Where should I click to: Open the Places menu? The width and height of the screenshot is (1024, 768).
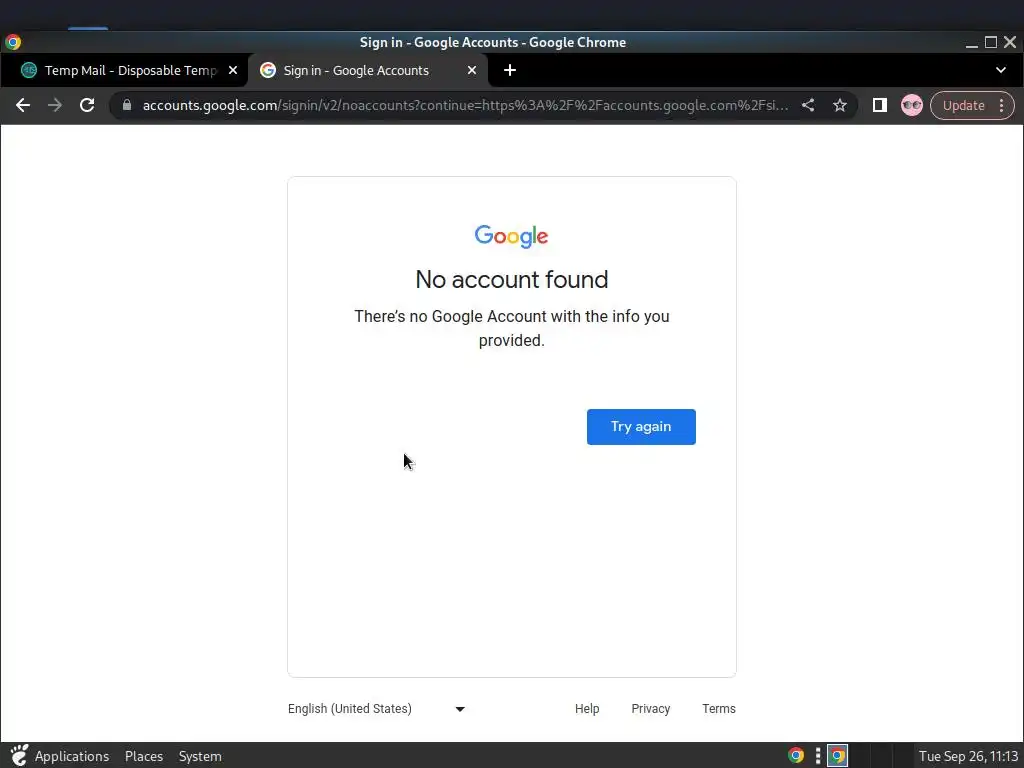tap(144, 756)
